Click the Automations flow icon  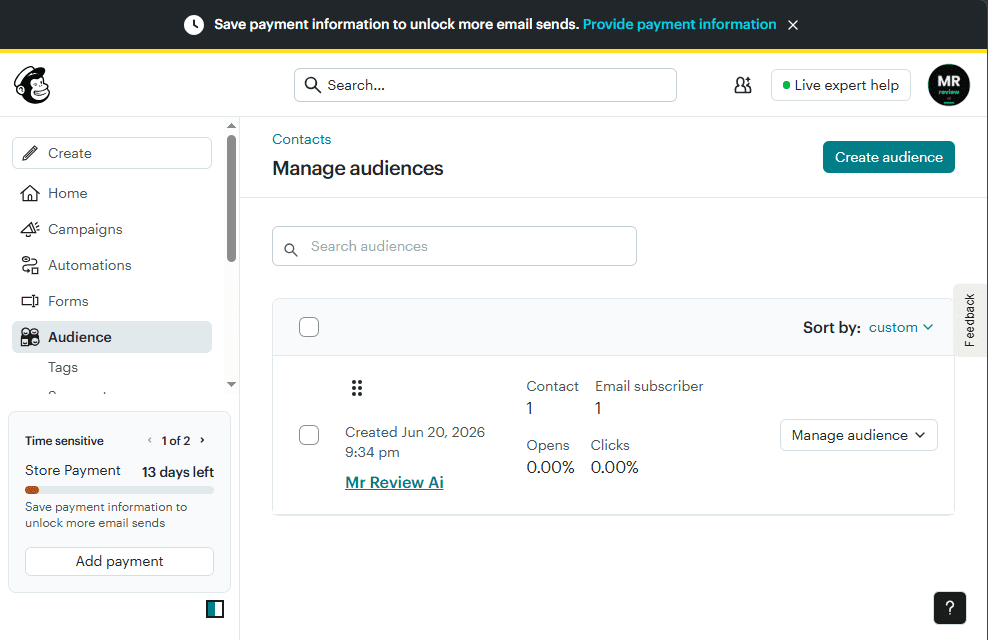30,265
